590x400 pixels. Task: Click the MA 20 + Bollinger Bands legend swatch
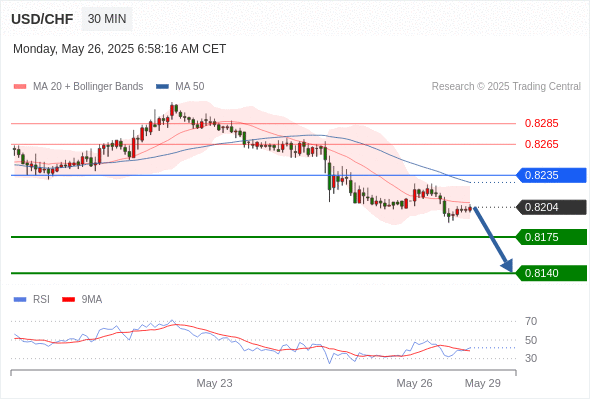(20, 87)
